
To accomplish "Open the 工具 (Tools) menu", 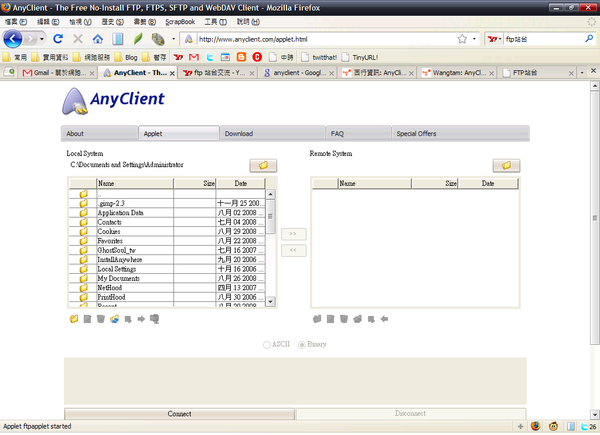I will 215,22.
